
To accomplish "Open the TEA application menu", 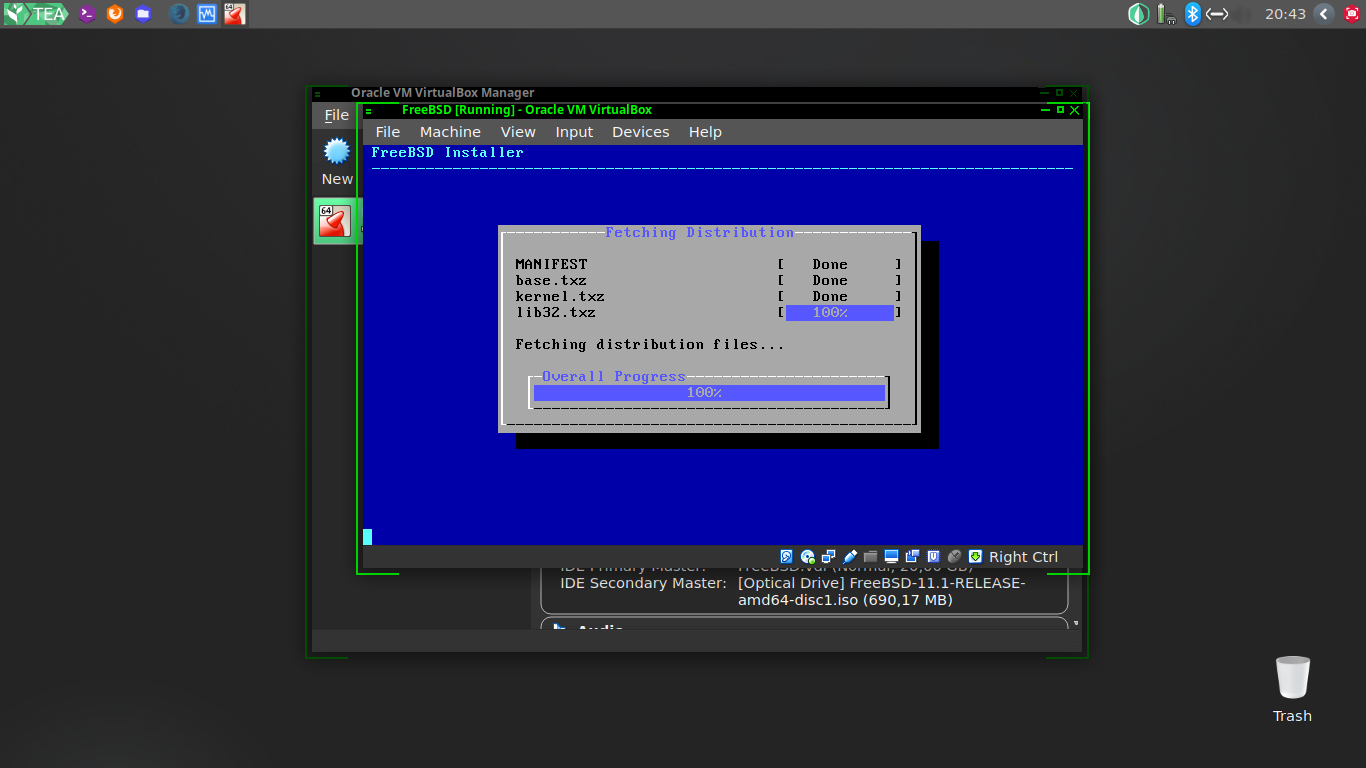I will [35, 14].
